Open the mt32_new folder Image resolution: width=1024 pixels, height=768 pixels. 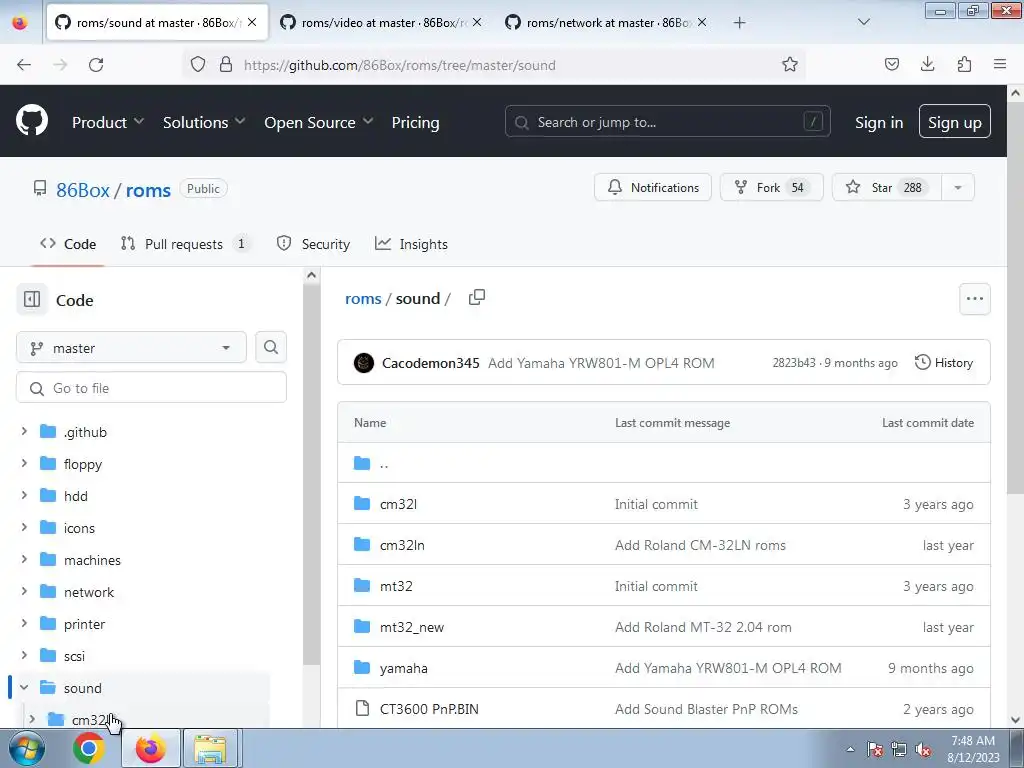411,627
